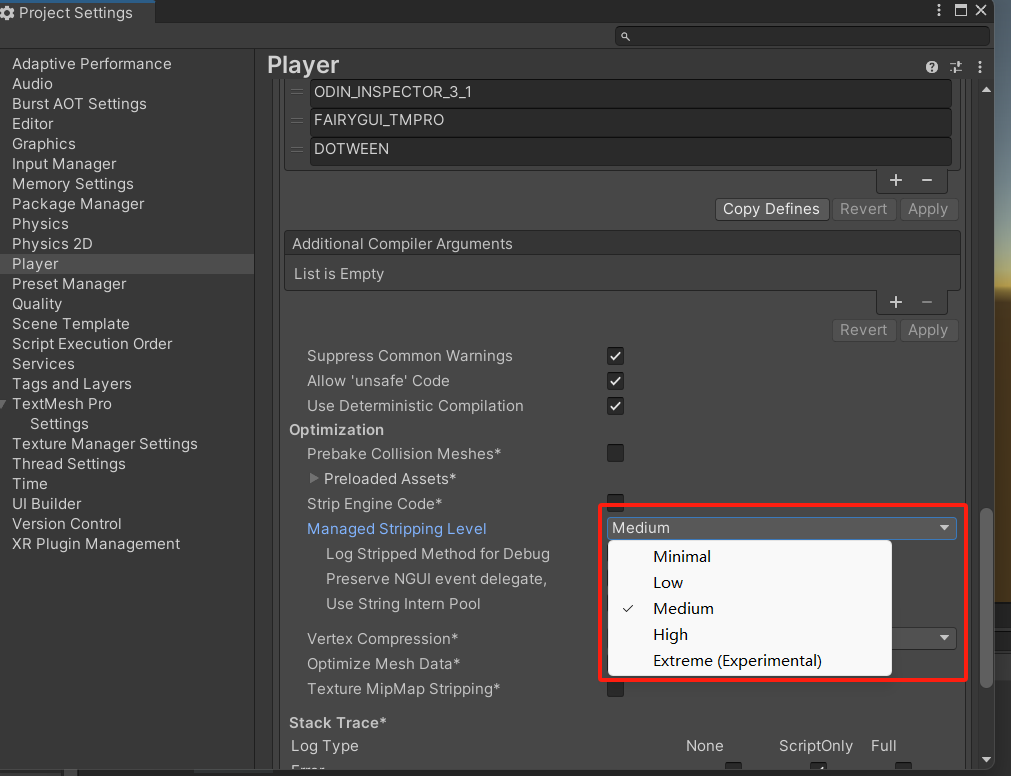Uncheck Suppress Common Warnings
1011x776 pixels.
pyautogui.click(x=615, y=356)
